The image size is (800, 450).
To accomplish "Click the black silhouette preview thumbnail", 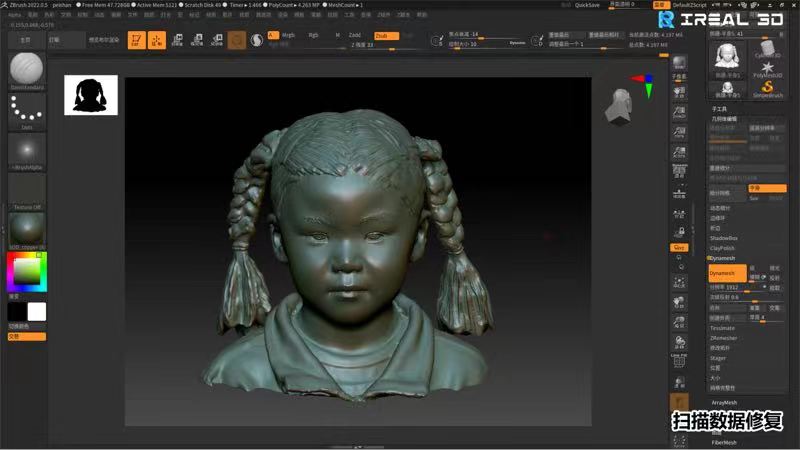I will click(91, 95).
